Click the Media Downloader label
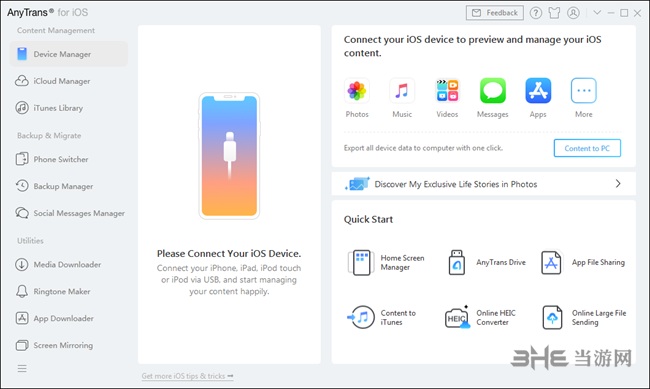The image size is (650, 389). click(67, 265)
